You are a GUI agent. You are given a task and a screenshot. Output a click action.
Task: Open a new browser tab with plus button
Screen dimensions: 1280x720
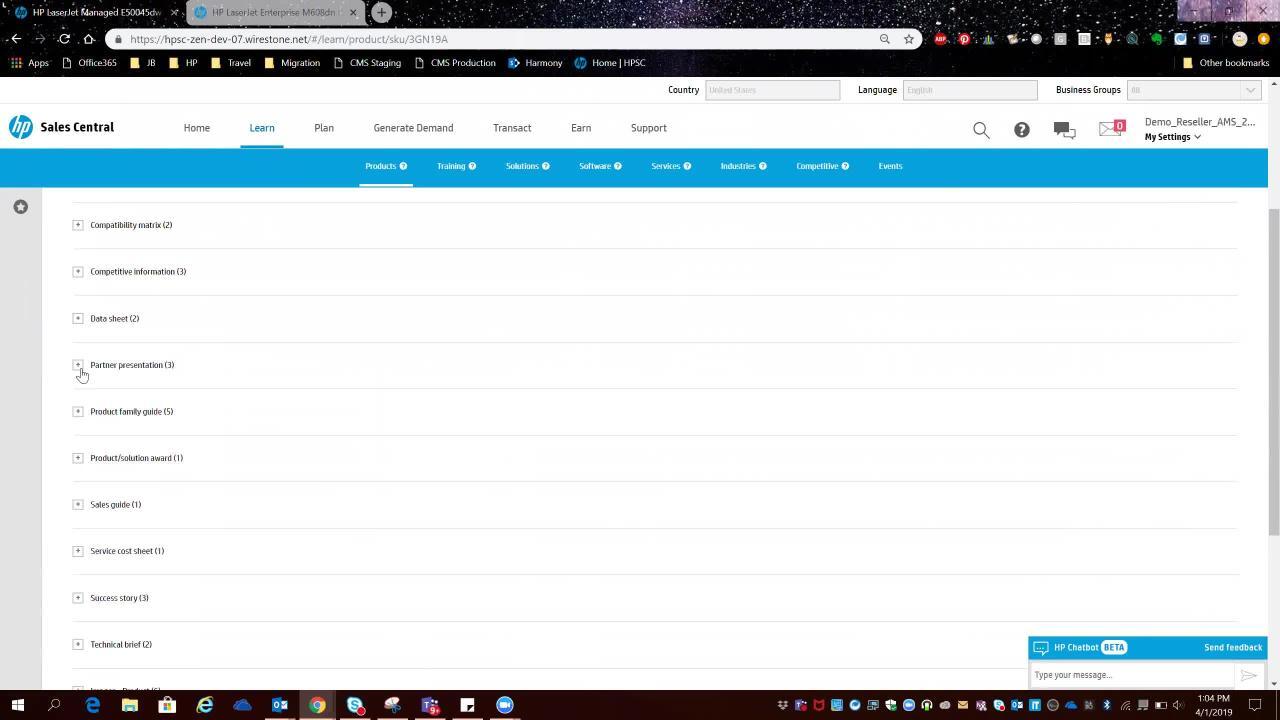click(381, 13)
